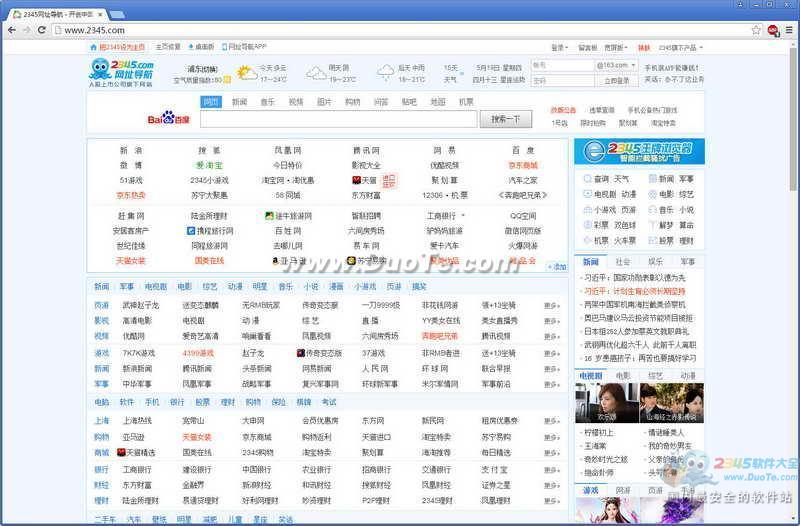800x526 pixels.
Task: Open the Chrome hamburger menu
Action: (x=789, y=30)
